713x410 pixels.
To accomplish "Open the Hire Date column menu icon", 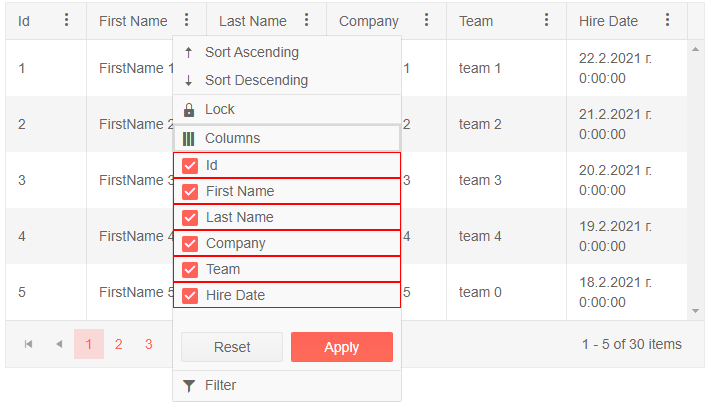I will [x=668, y=20].
